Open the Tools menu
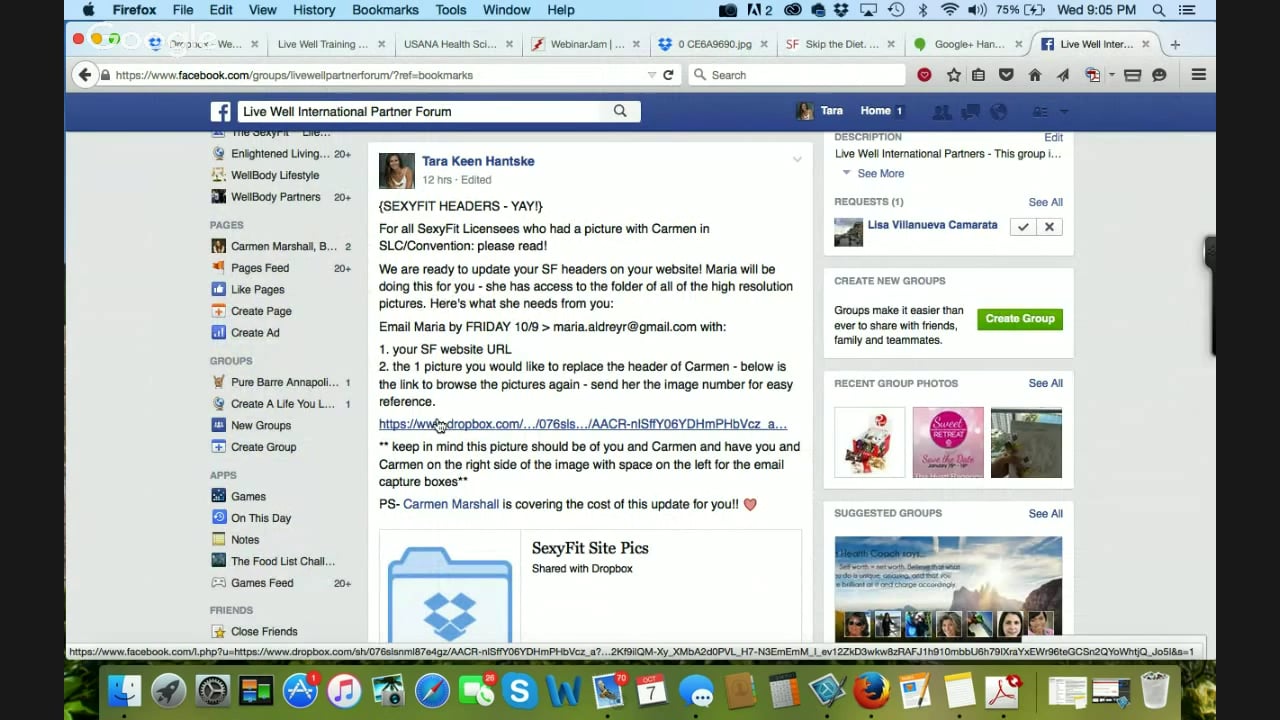The height and width of the screenshot is (720, 1280). tap(450, 10)
